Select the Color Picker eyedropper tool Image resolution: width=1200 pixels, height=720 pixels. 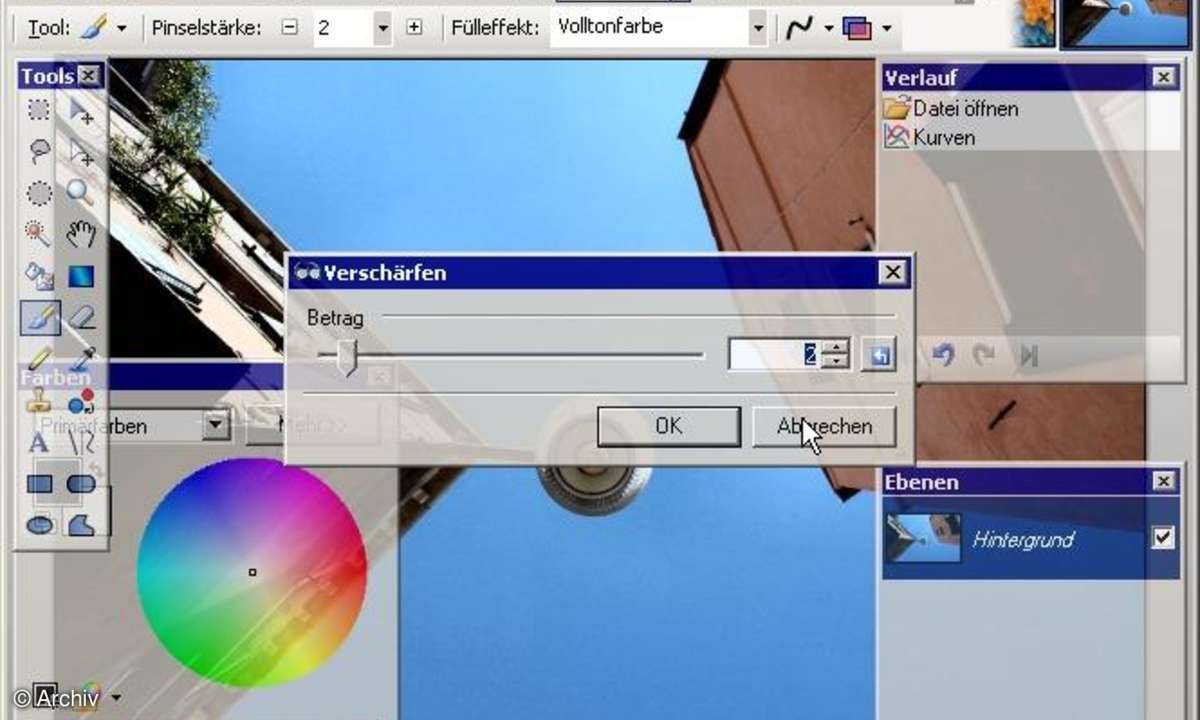(x=81, y=358)
